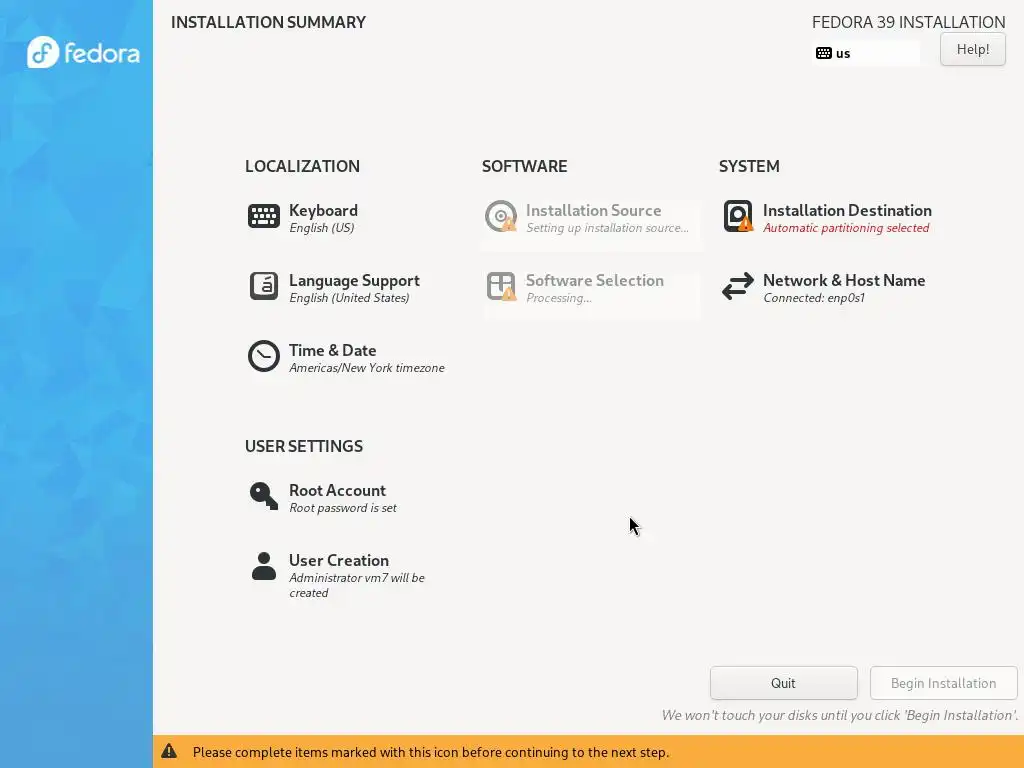This screenshot has height=768, width=1024.
Task: Click the Installation Source label
Action: pyautogui.click(x=594, y=210)
